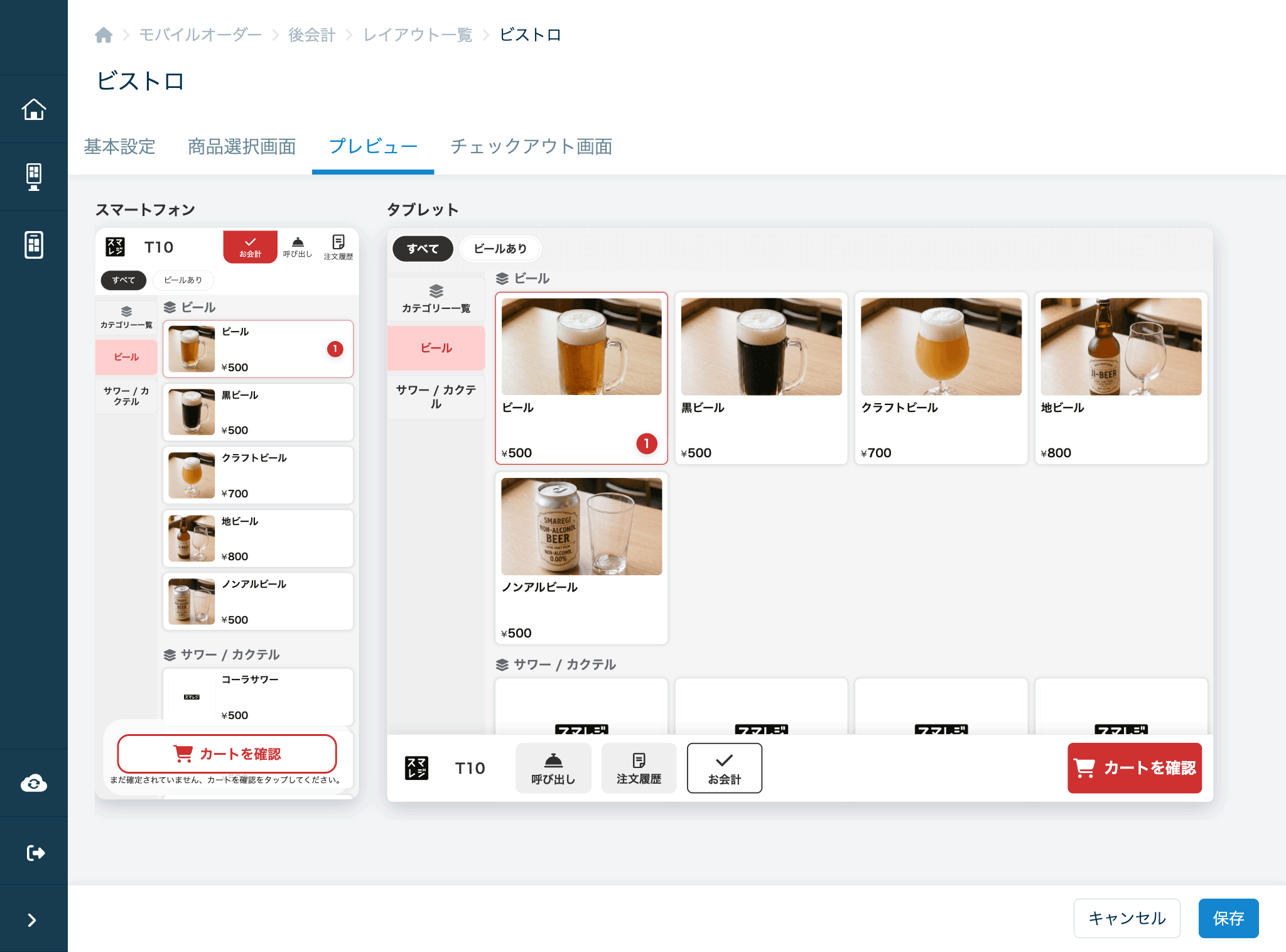Select the すべて filter chip in tablet preview

423,249
